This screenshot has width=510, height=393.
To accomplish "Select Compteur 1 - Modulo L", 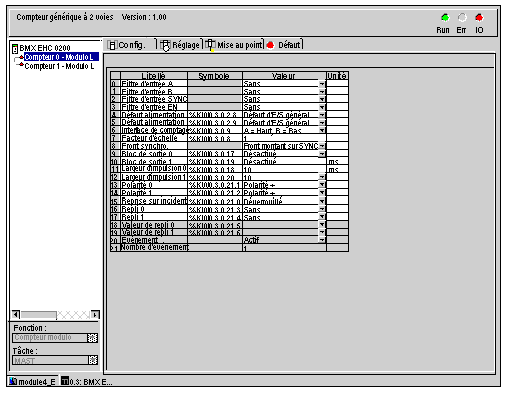I will click(59, 66).
